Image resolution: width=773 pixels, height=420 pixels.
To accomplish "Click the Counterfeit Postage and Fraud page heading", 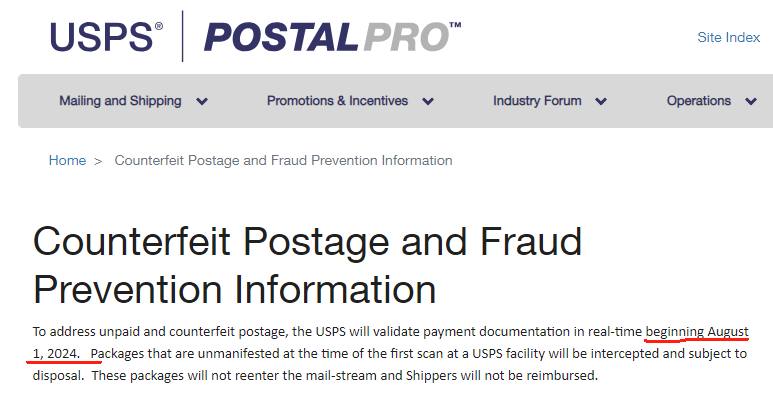I will click(x=307, y=265).
